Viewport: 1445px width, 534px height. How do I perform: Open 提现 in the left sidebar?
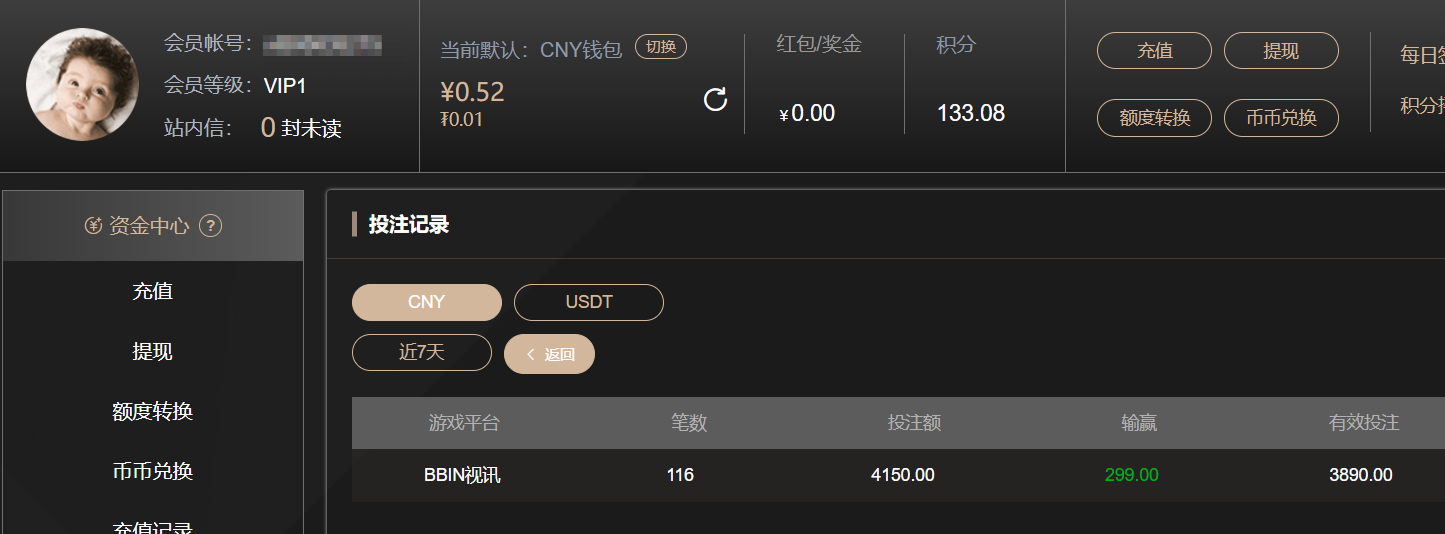(x=153, y=351)
